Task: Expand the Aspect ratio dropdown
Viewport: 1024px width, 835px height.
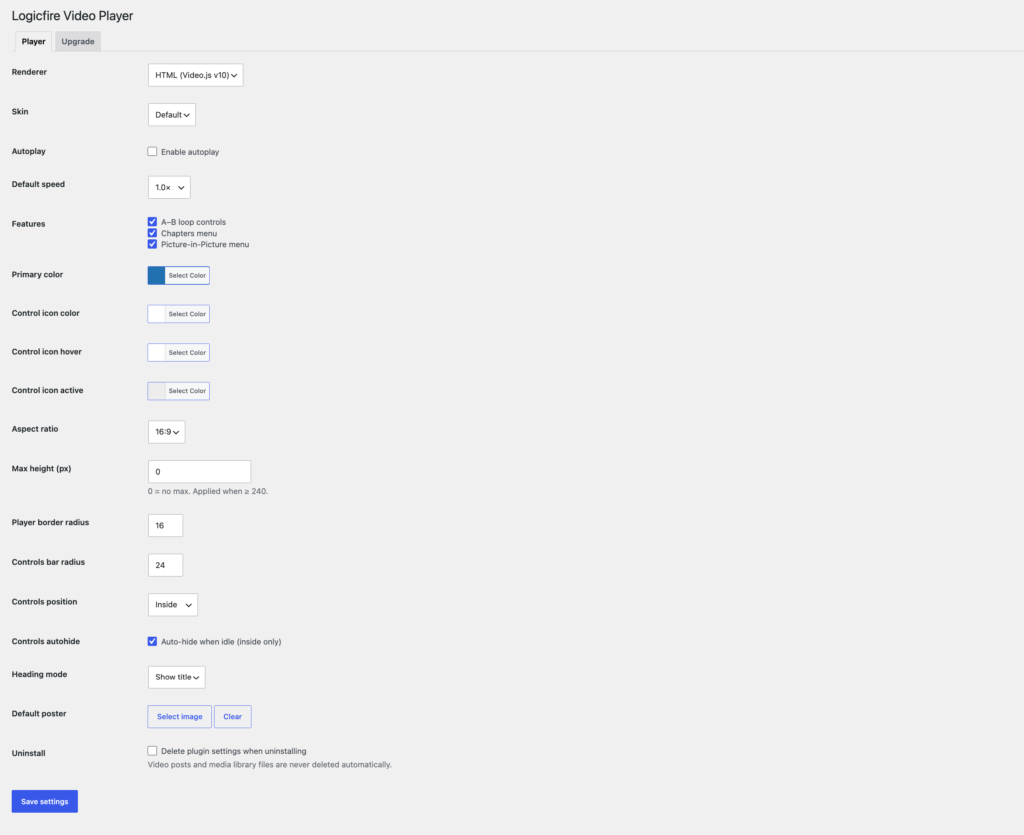Action: 167,432
